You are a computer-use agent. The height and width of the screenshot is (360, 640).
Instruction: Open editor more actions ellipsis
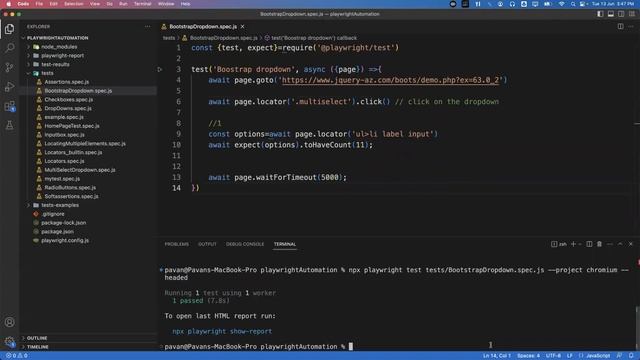click(x=631, y=27)
